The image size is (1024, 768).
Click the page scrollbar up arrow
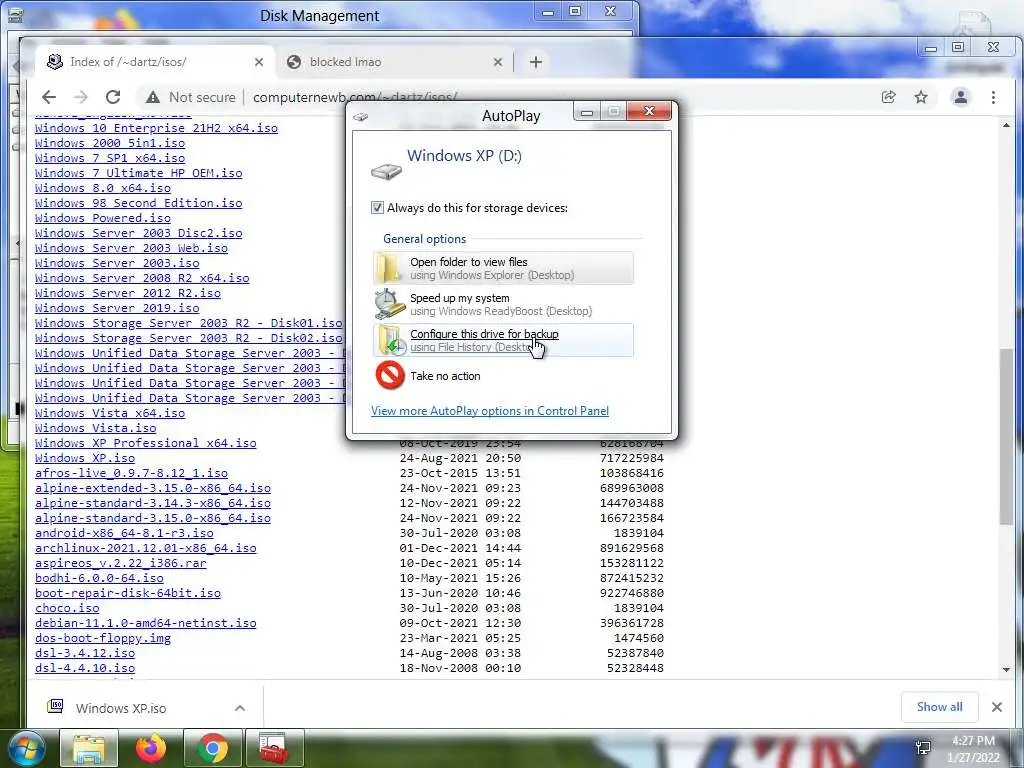(1006, 125)
